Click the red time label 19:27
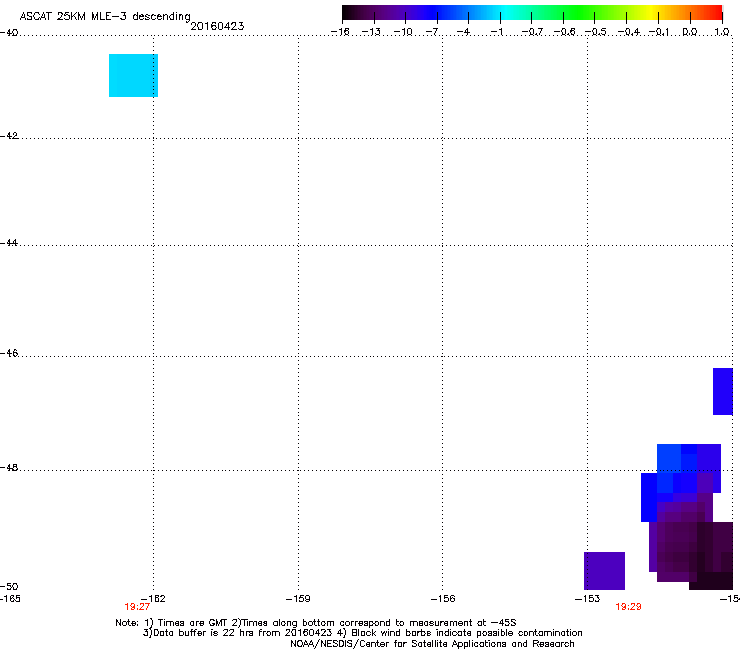This screenshot has width=740, height=650. (x=137, y=607)
